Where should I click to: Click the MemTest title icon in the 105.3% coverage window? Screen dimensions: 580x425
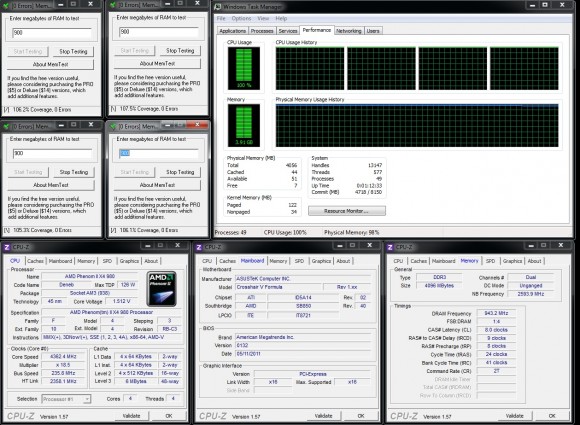[x=6, y=127]
